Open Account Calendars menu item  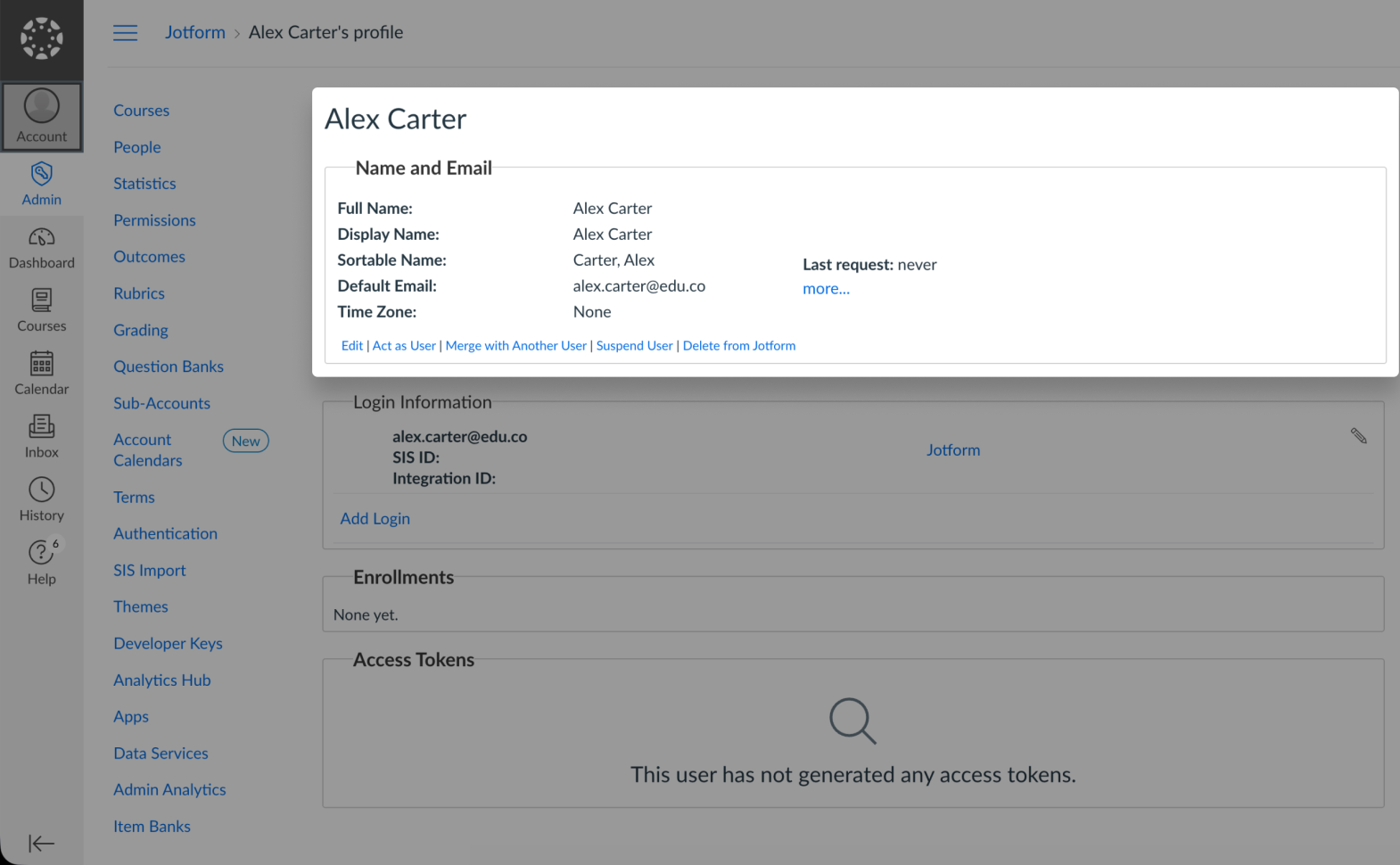(148, 450)
